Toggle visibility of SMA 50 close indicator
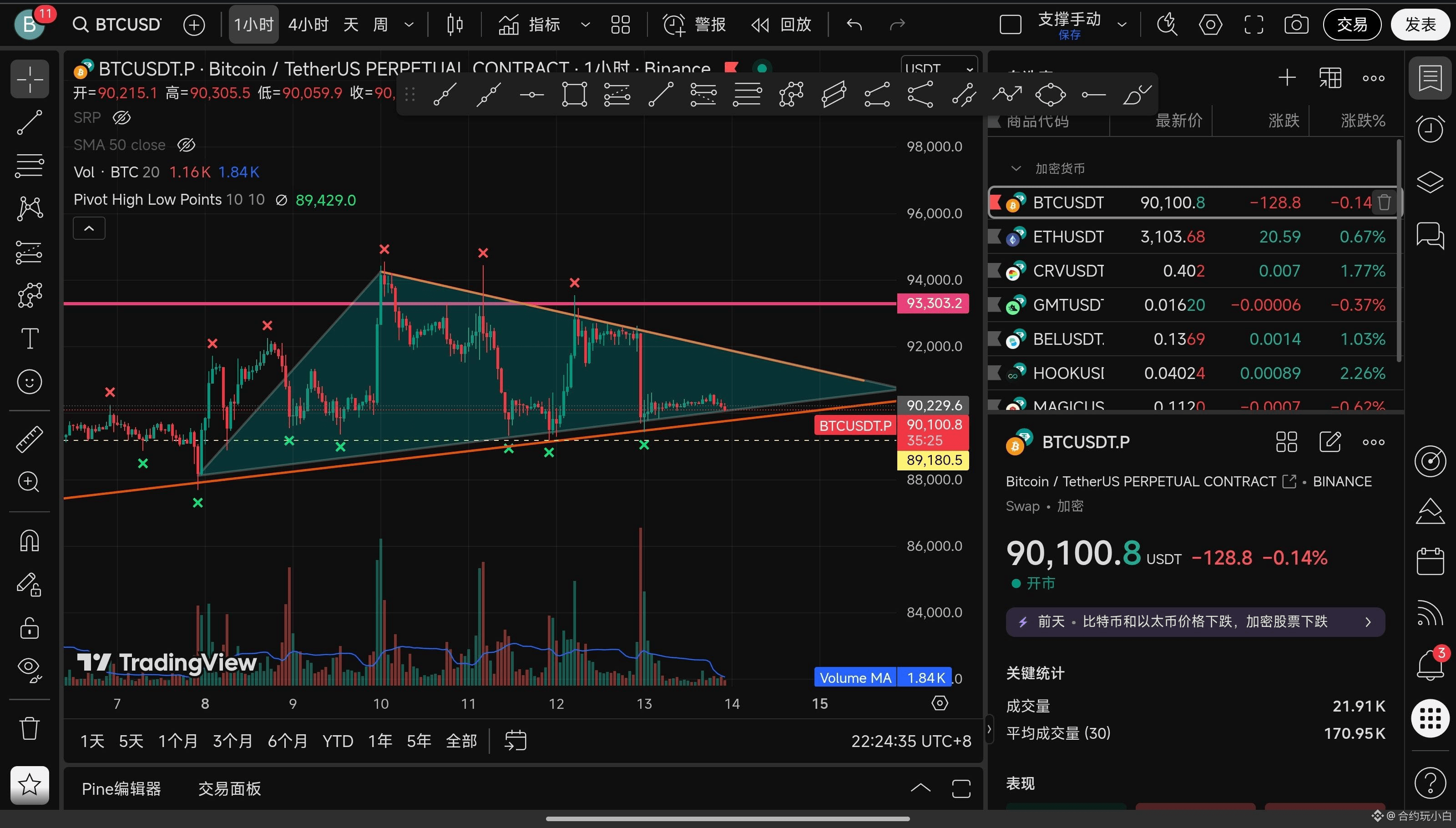1456x828 pixels. click(x=186, y=145)
